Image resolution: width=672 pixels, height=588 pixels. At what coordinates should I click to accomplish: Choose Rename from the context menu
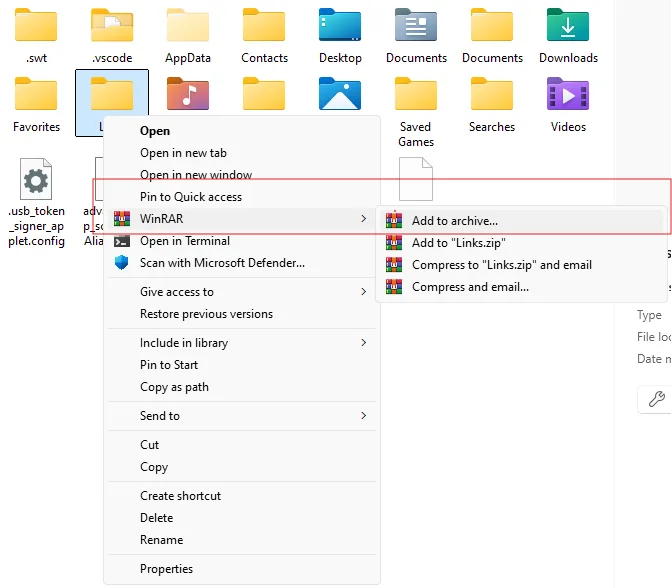click(x=242, y=539)
